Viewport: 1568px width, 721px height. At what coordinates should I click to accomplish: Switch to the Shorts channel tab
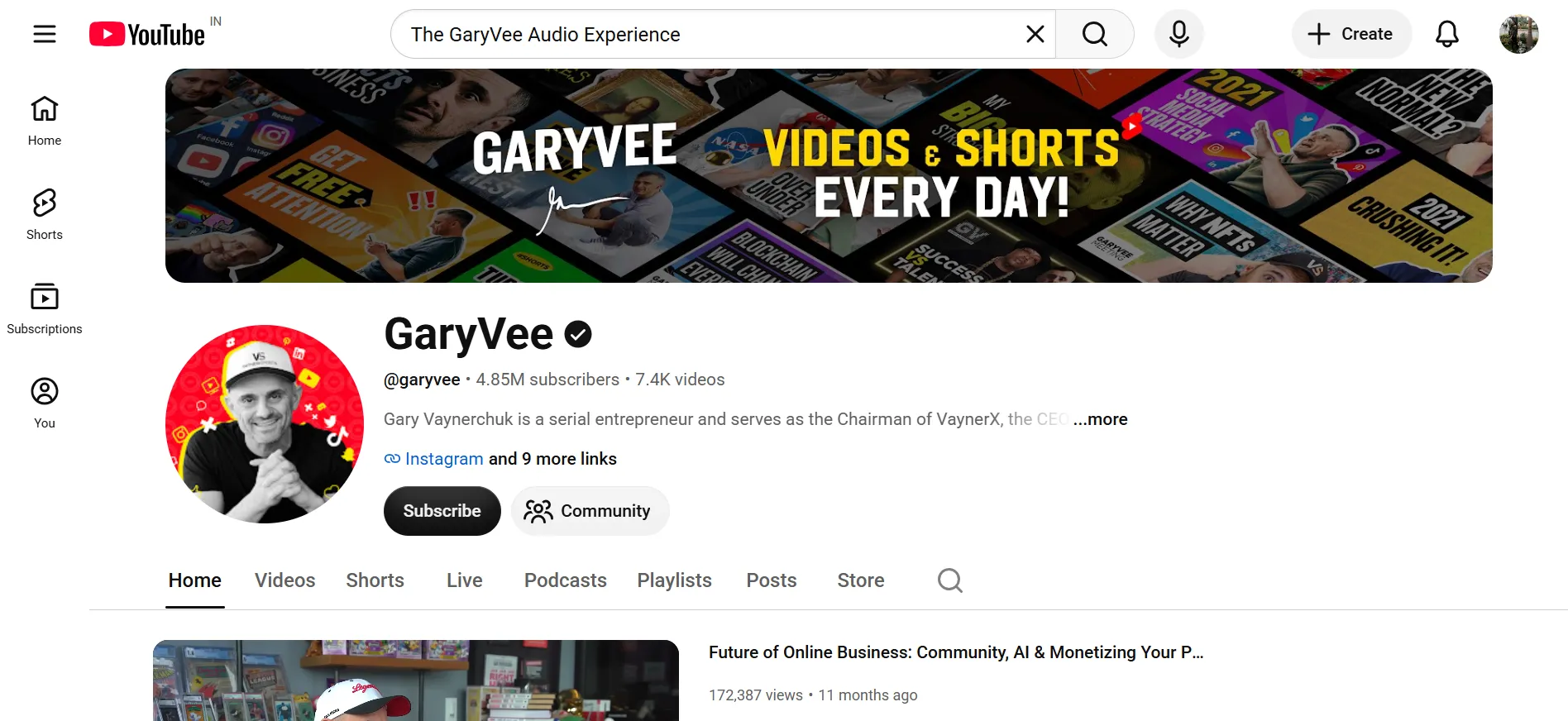(375, 580)
